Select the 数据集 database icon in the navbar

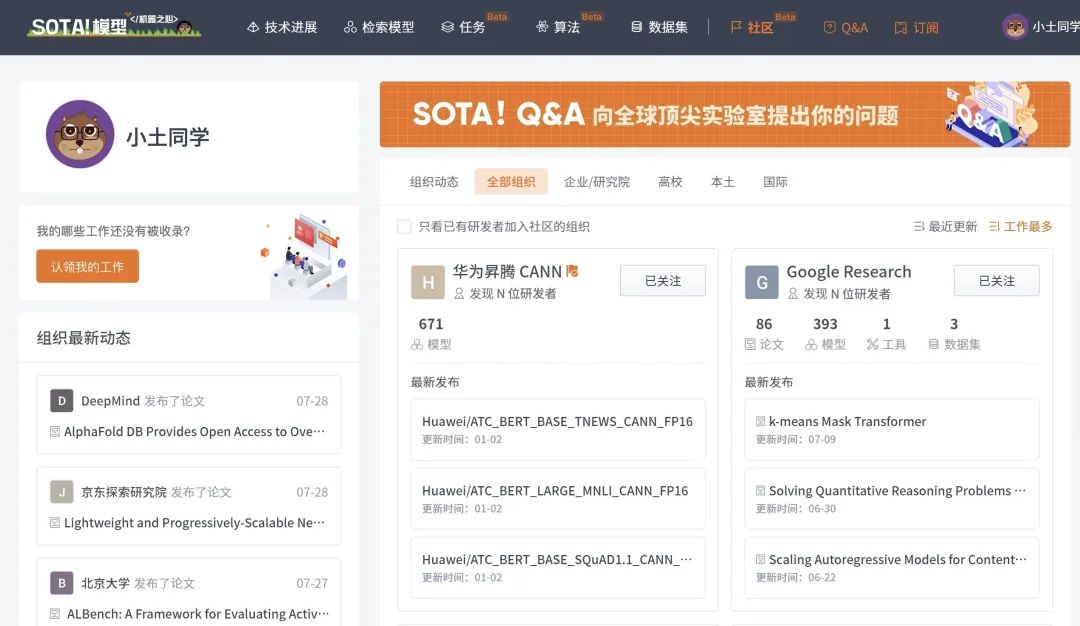click(636, 27)
